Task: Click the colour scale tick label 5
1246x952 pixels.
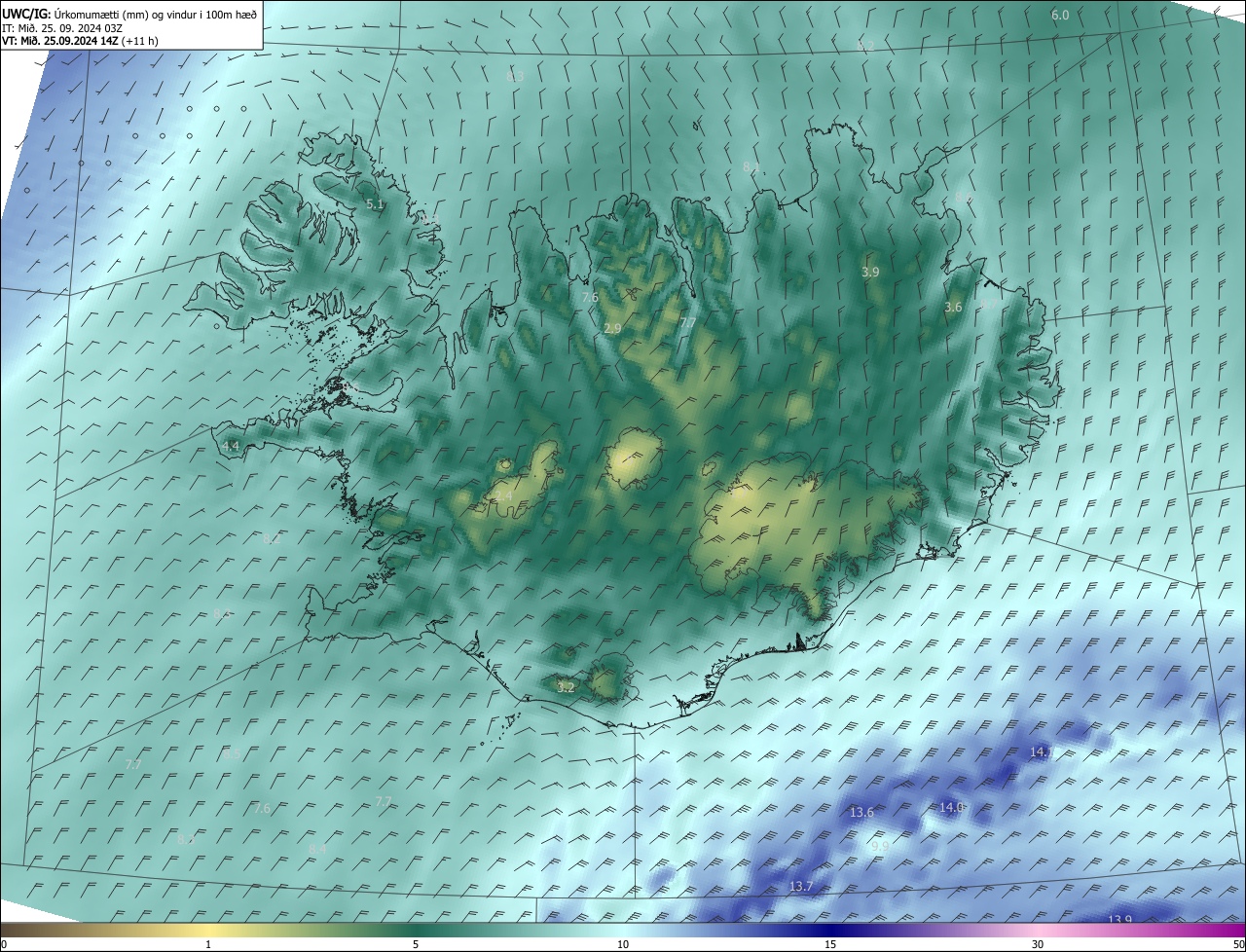Action: pos(416,944)
